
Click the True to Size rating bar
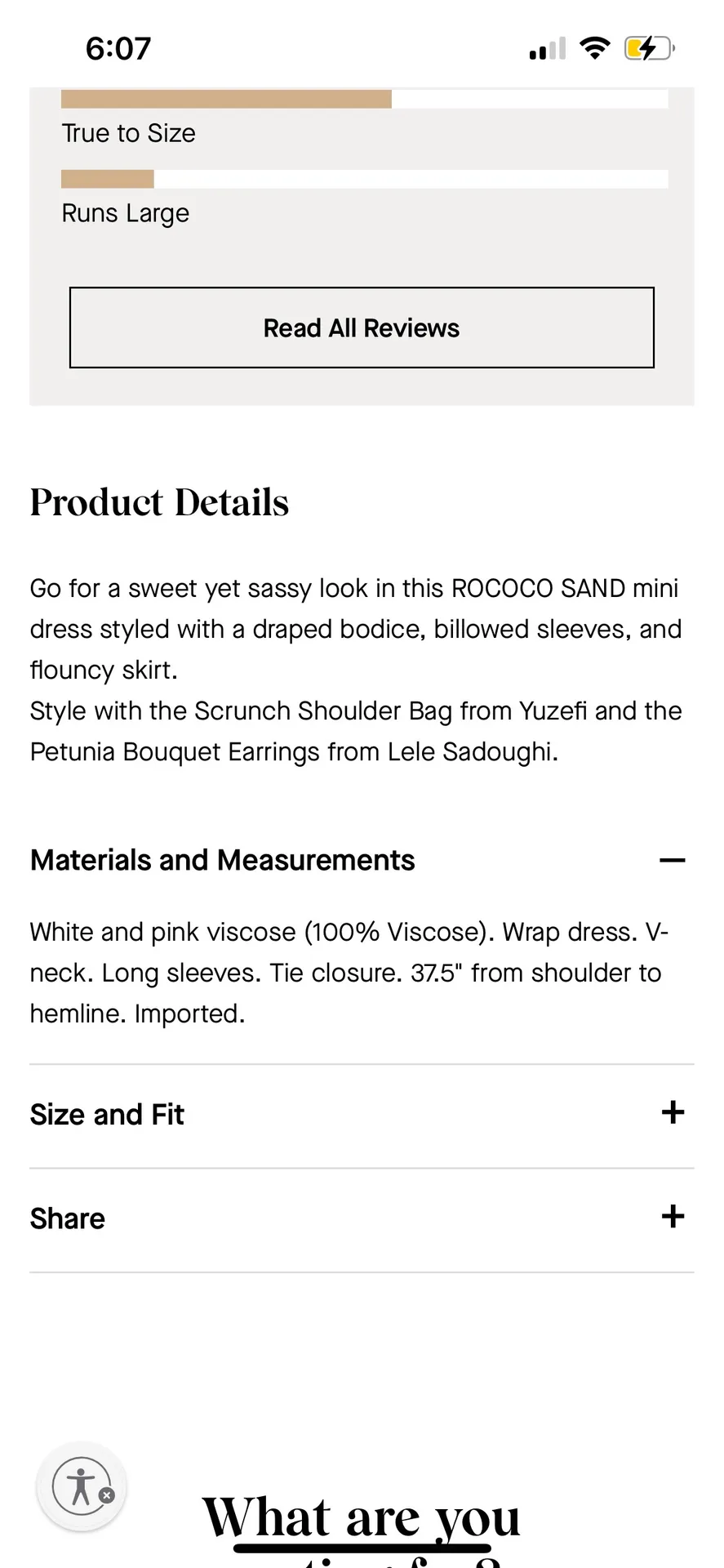pos(364,100)
